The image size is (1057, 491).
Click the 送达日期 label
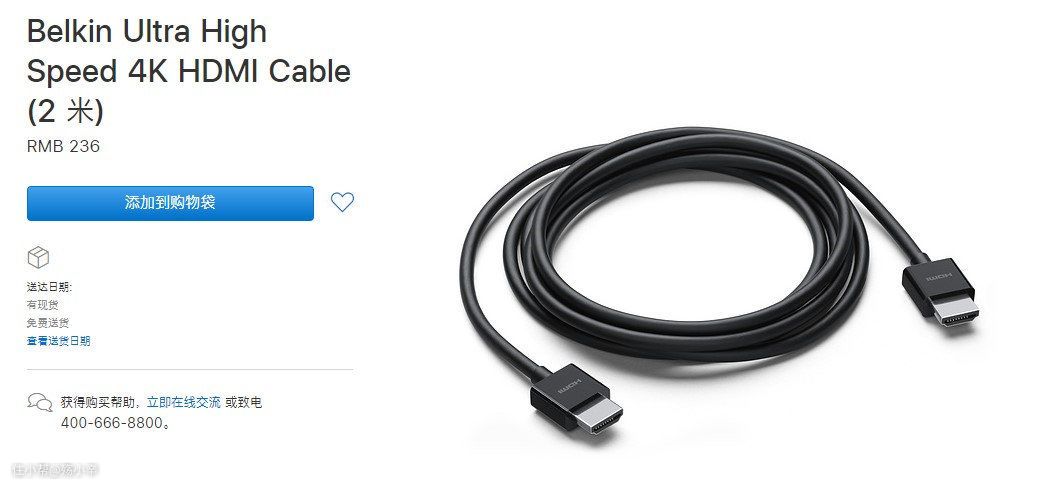(x=49, y=287)
